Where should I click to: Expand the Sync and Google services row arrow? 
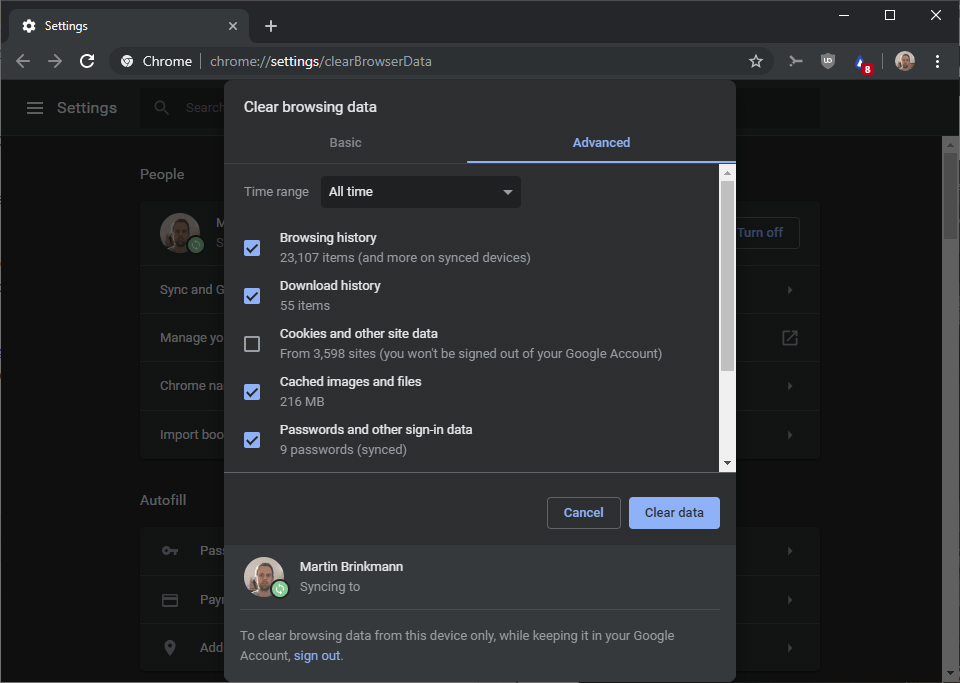click(790, 289)
